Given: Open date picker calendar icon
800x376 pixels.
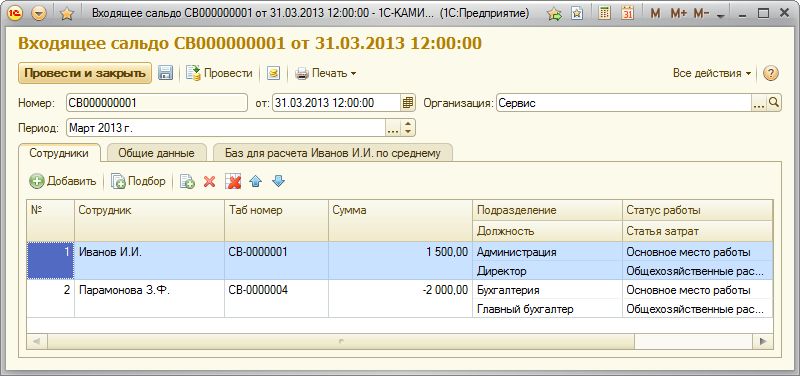Looking at the screenshot, I should pyautogui.click(x=408, y=103).
